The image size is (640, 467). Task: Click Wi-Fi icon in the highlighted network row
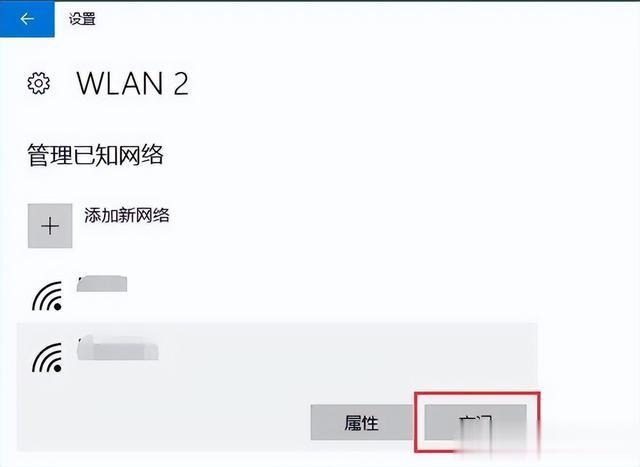point(47,358)
